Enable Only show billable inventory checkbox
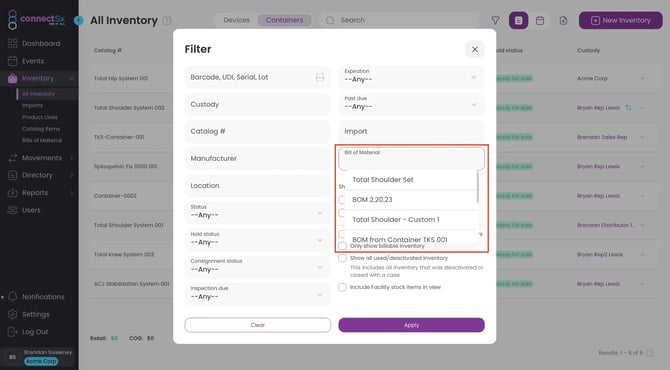 tap(342, 246)
